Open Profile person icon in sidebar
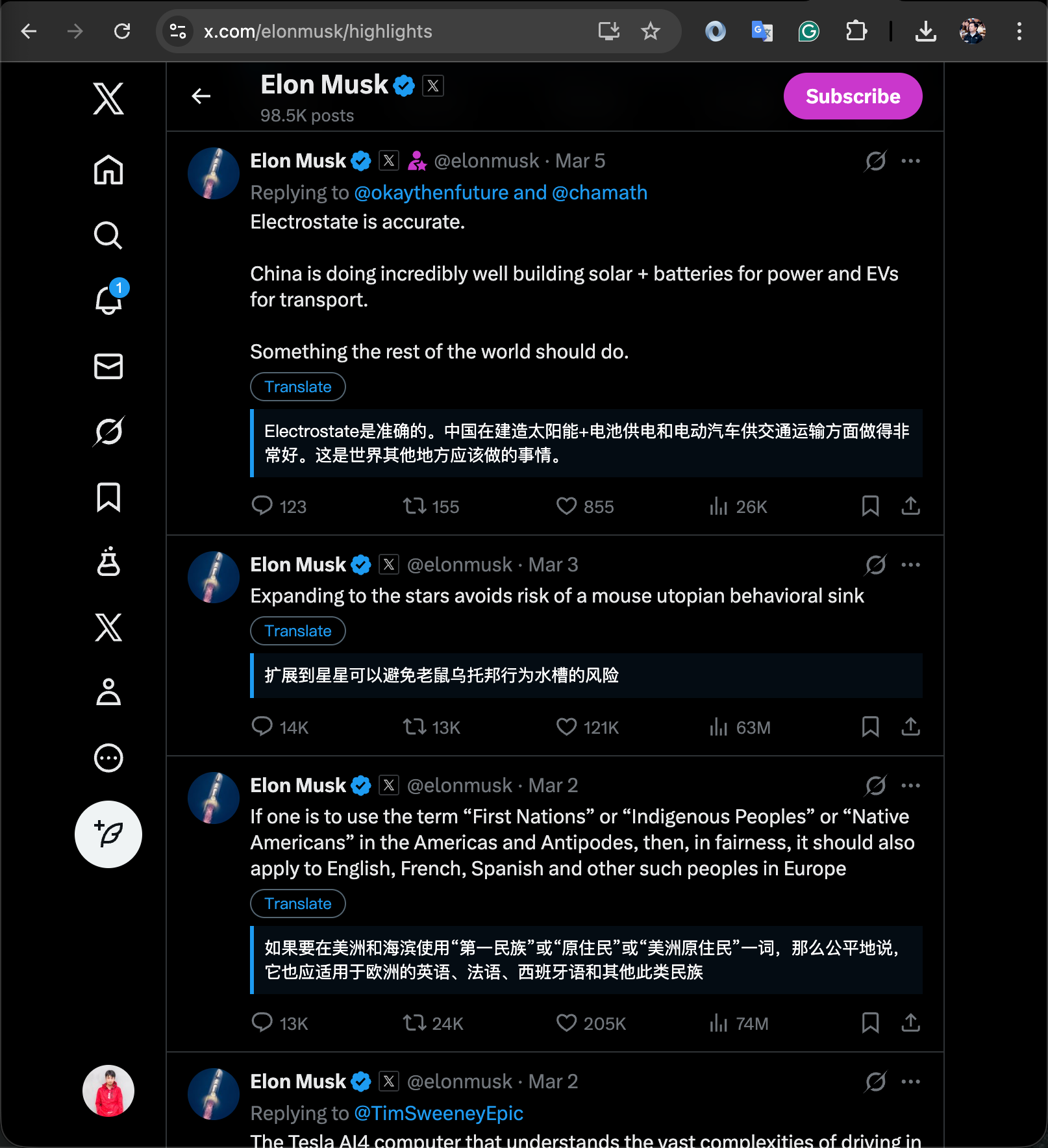 [108, 692]
